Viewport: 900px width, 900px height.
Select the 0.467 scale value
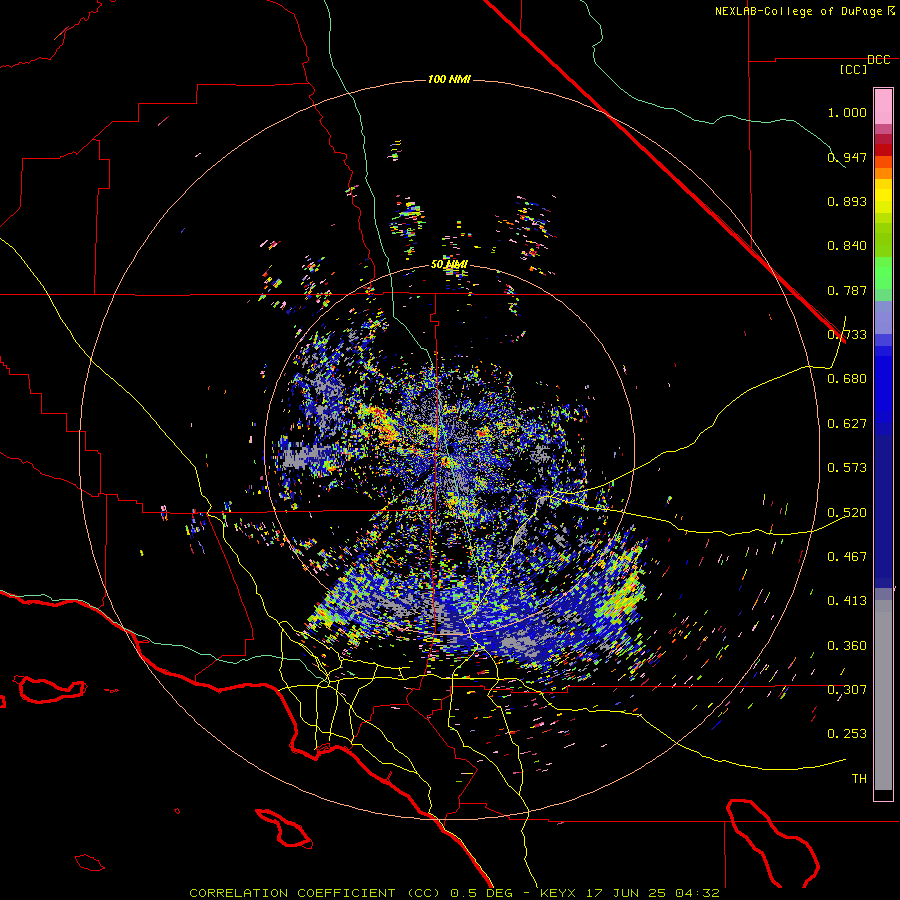coord(847,557)
